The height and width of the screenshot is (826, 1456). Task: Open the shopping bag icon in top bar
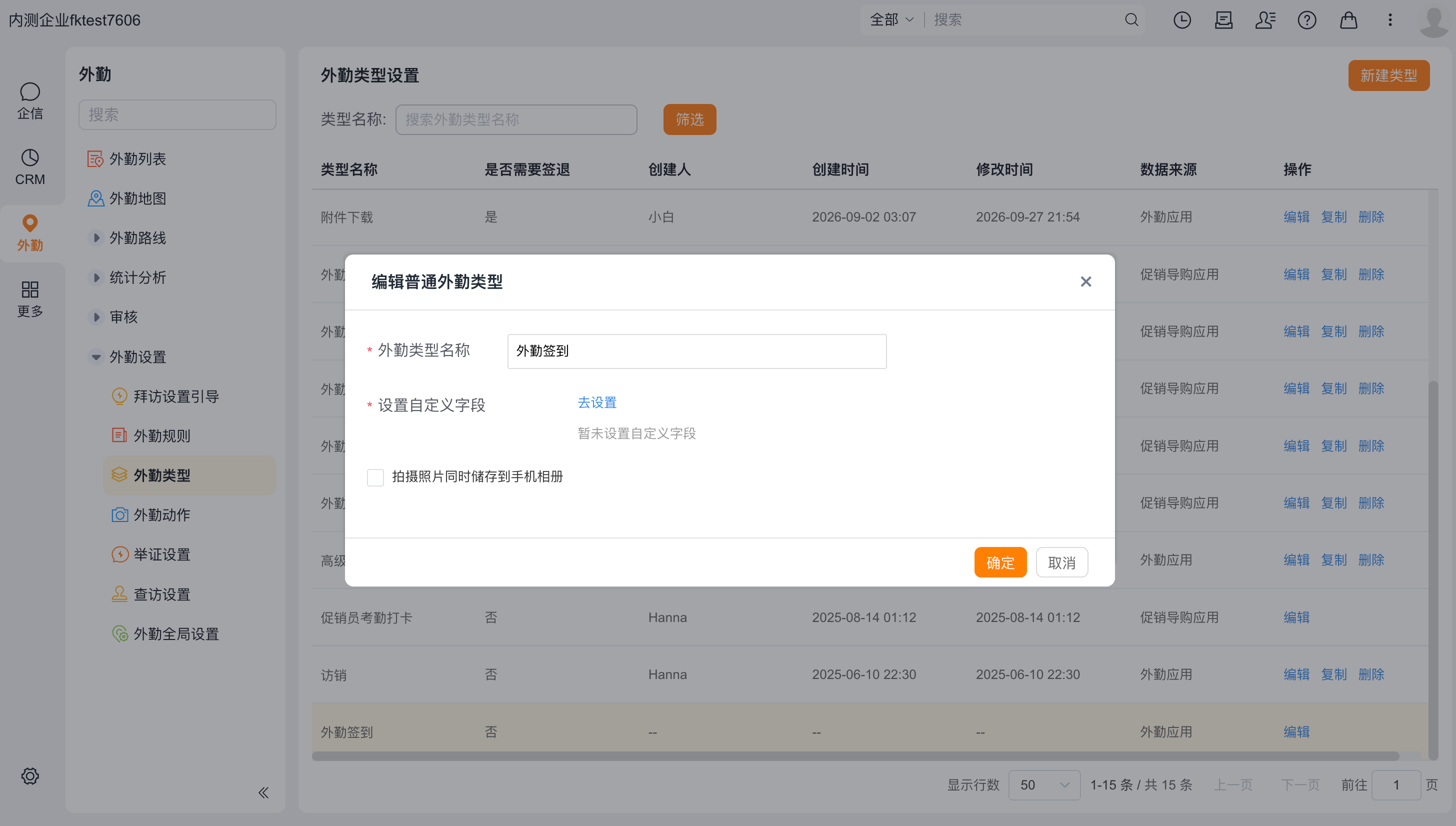coord(1348,20)
